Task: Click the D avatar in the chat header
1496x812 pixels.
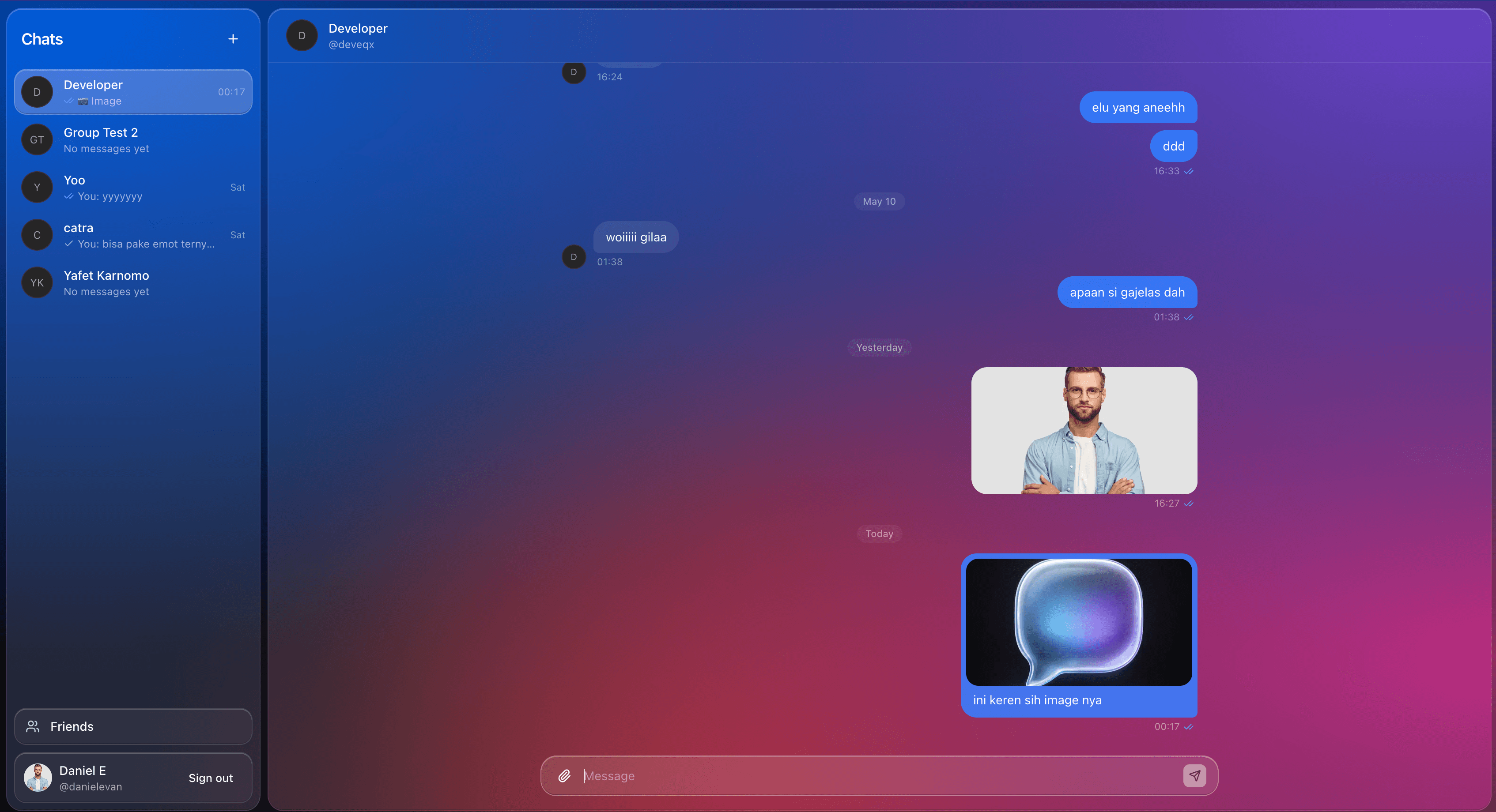Action: point(302,35)
